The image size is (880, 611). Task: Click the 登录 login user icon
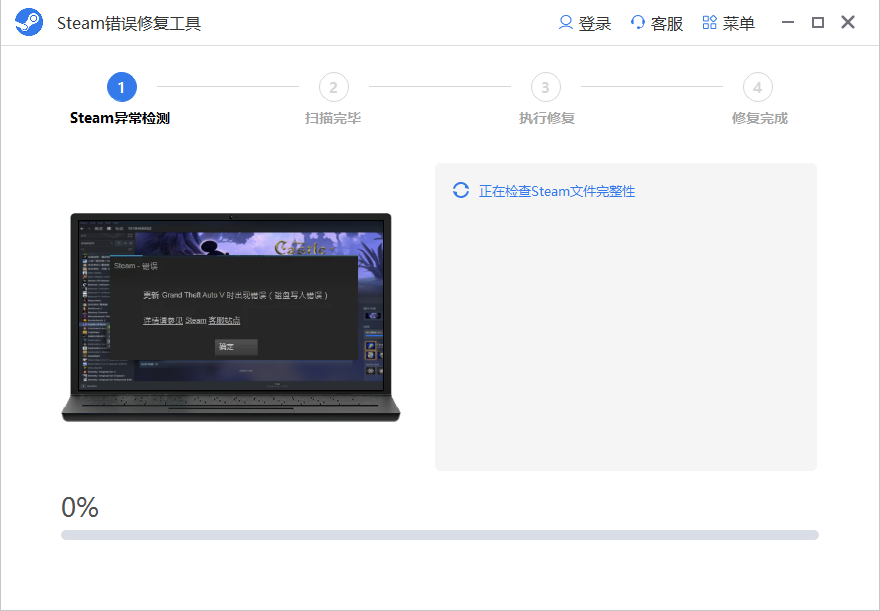click(x=566, y=22)
